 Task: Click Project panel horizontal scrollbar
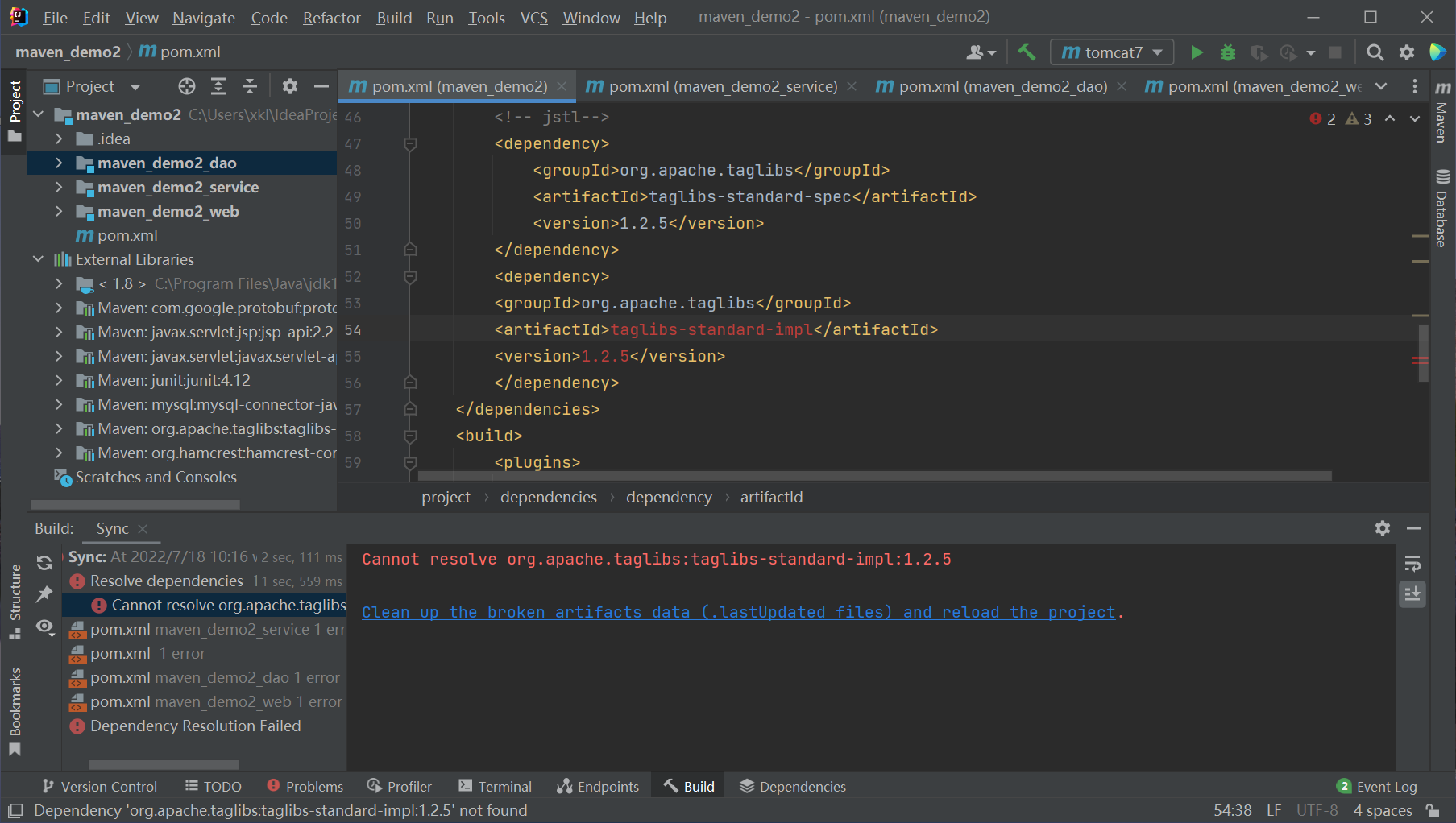coord(135,505)
